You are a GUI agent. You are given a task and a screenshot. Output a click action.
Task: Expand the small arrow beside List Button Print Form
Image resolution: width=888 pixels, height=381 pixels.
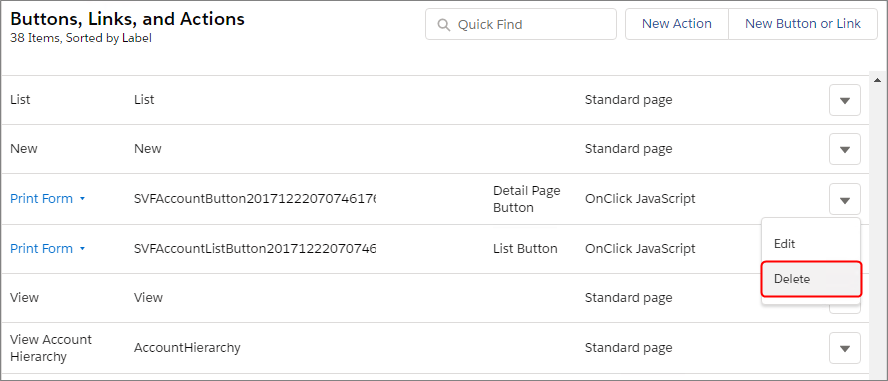(x=82, y=249)
